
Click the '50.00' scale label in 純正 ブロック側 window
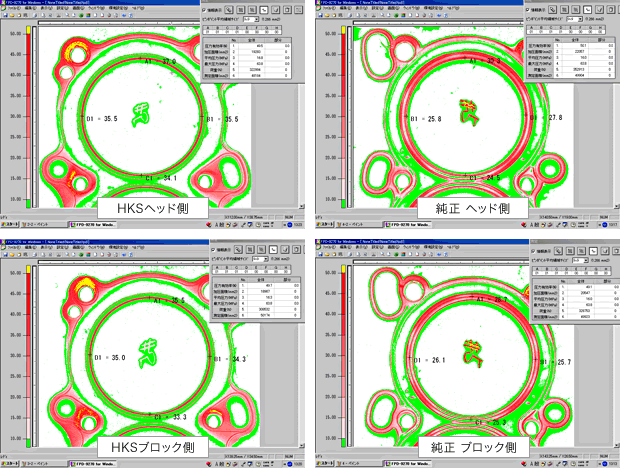tap(331, 273)
